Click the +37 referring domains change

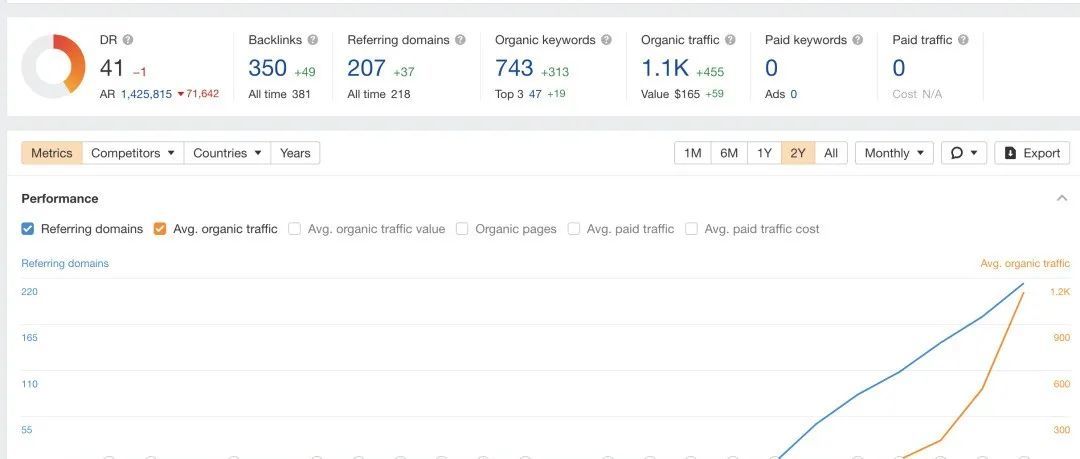pyautogui.click(x=404, y=72)
